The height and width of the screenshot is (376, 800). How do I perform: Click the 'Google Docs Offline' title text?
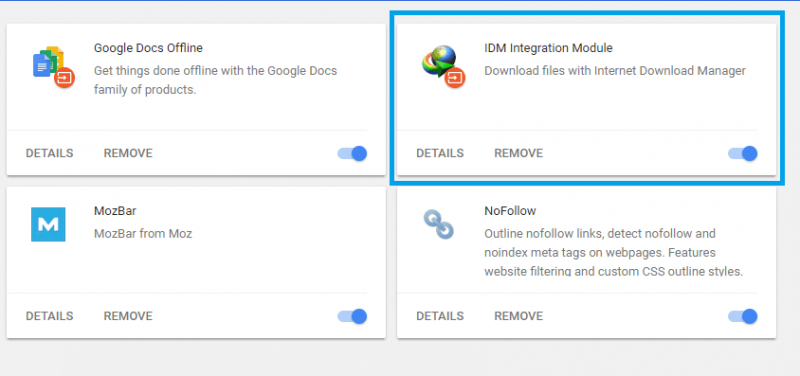148,48
